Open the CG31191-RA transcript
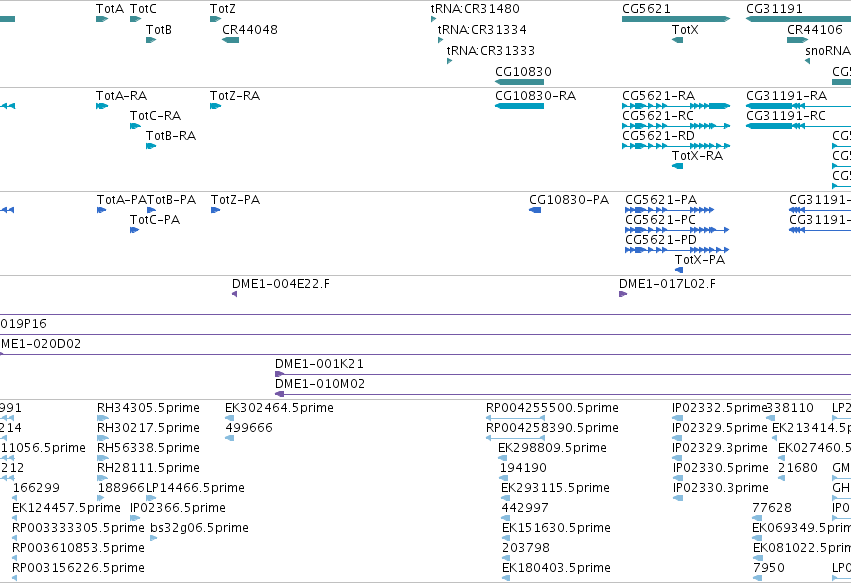The image size is (851, 583). tap(798, 106)
